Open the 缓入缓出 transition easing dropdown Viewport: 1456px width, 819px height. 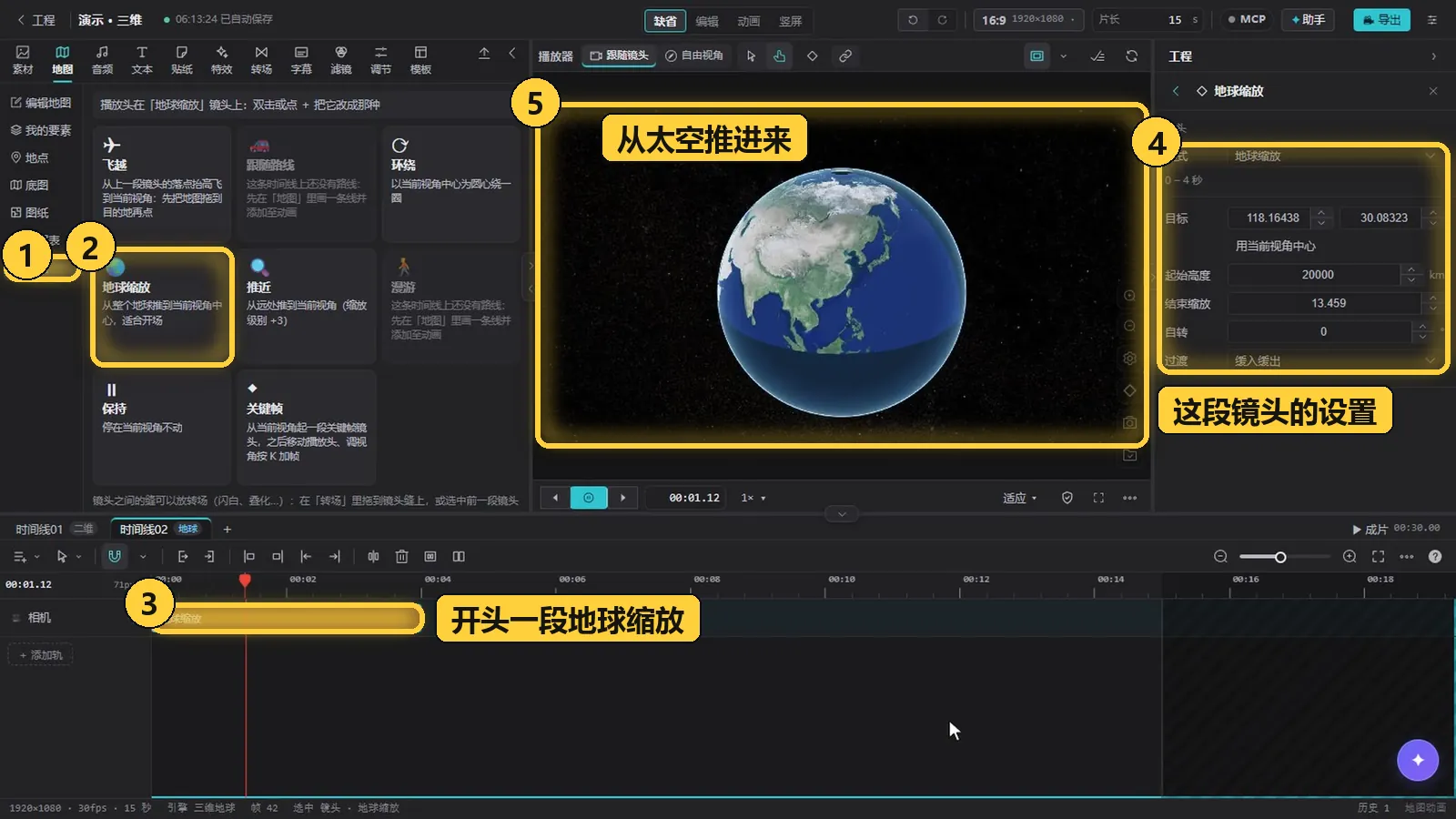1334,360
